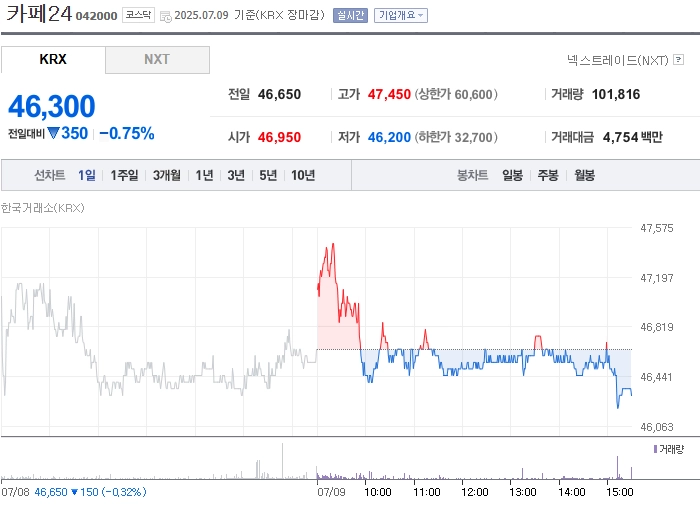
Task: Click the 13:00 time axis label
Action: (x=523, y=492)
